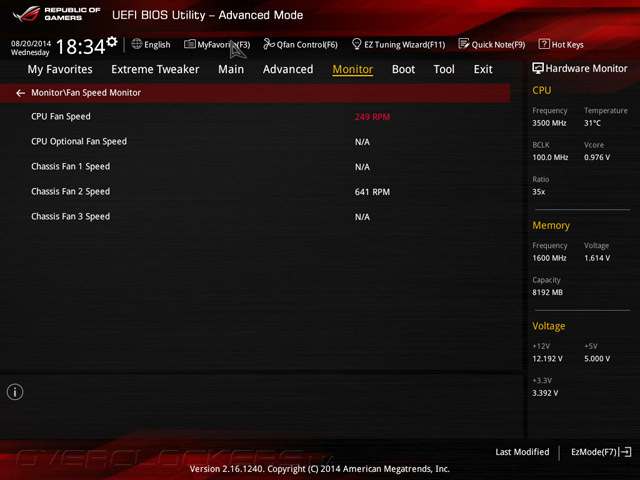
Task: Click the 249 RPM value
Action: [372, 117]
